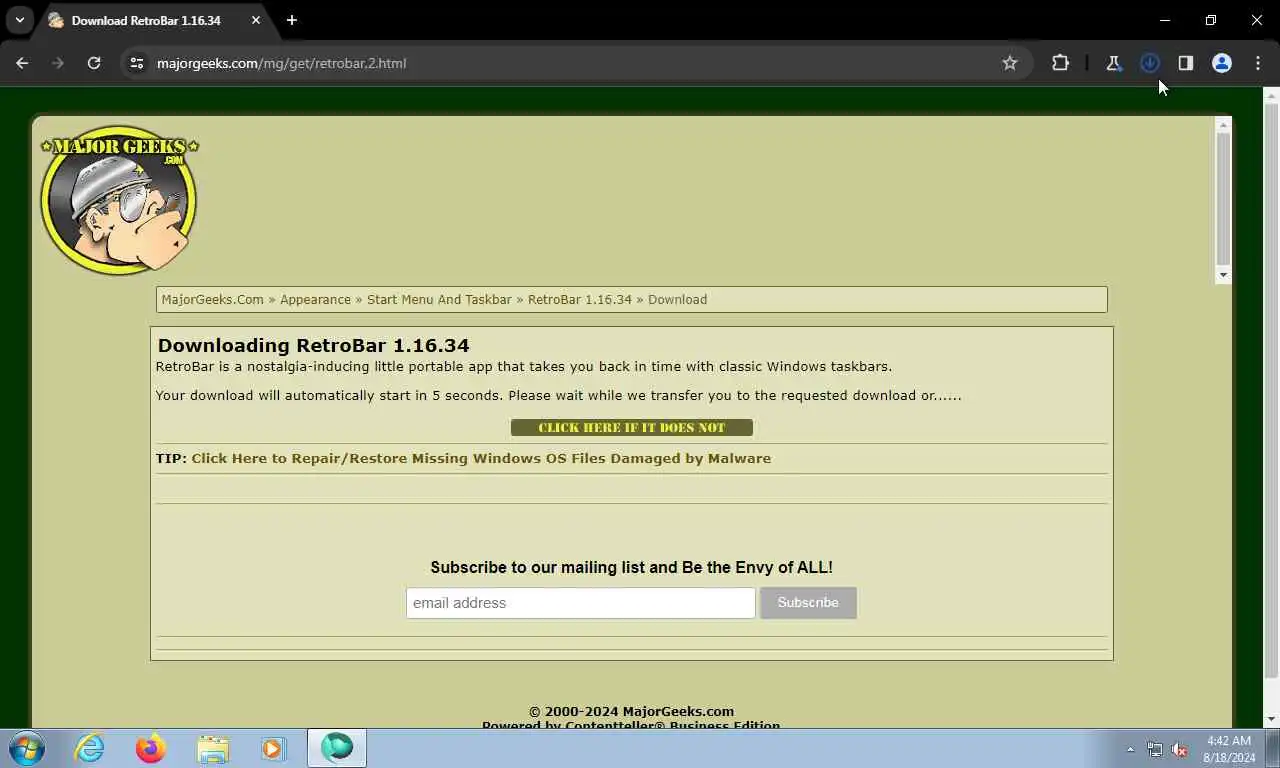Viewport: 1280px width, 768px height.
Task: Click the inner frame scrollbar down arrow
Action: click(1223, 275)
